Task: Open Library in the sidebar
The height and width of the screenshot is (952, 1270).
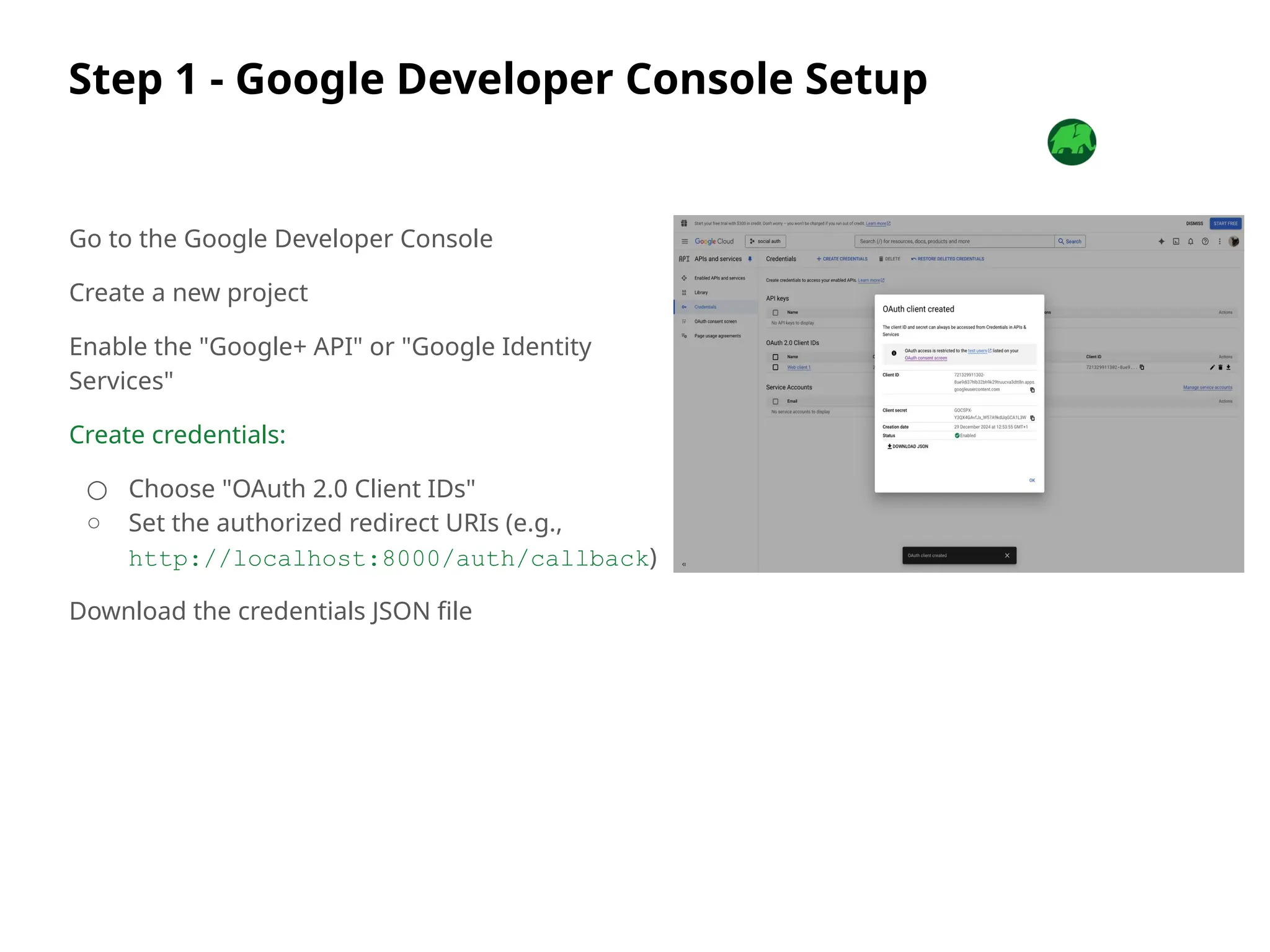Action: click(716, 293)
